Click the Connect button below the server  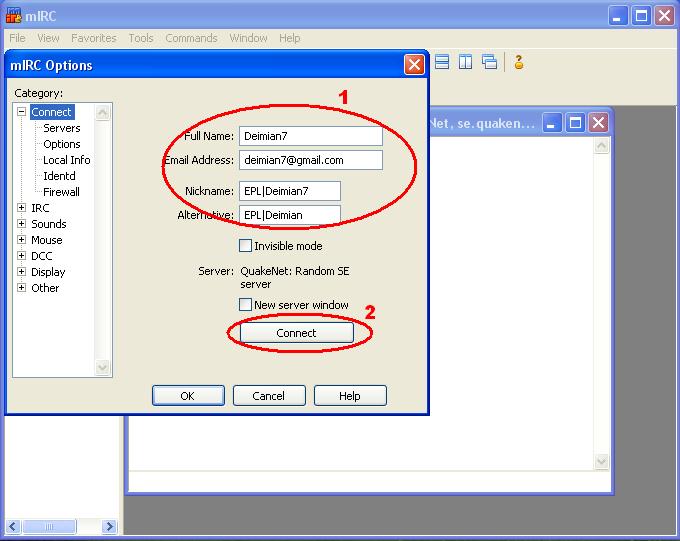(x=297, y=333)
